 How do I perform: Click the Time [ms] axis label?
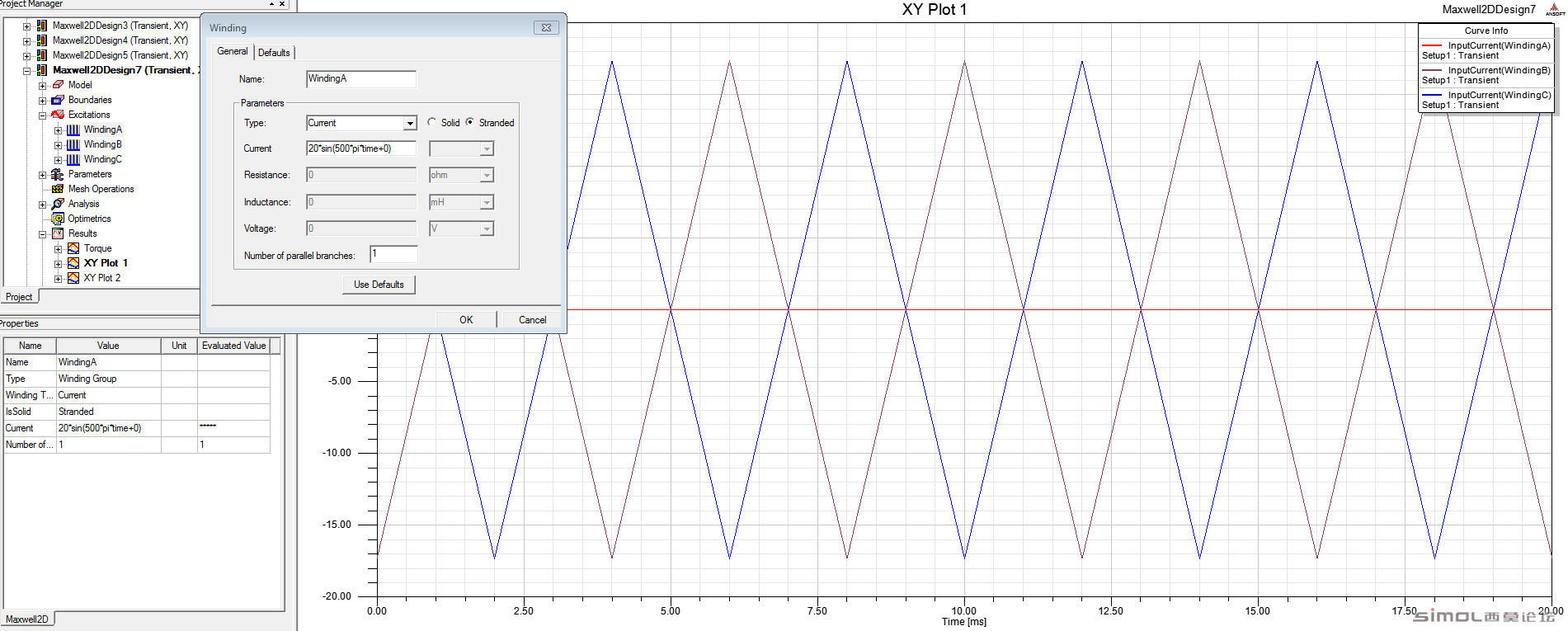coord(963,622)
